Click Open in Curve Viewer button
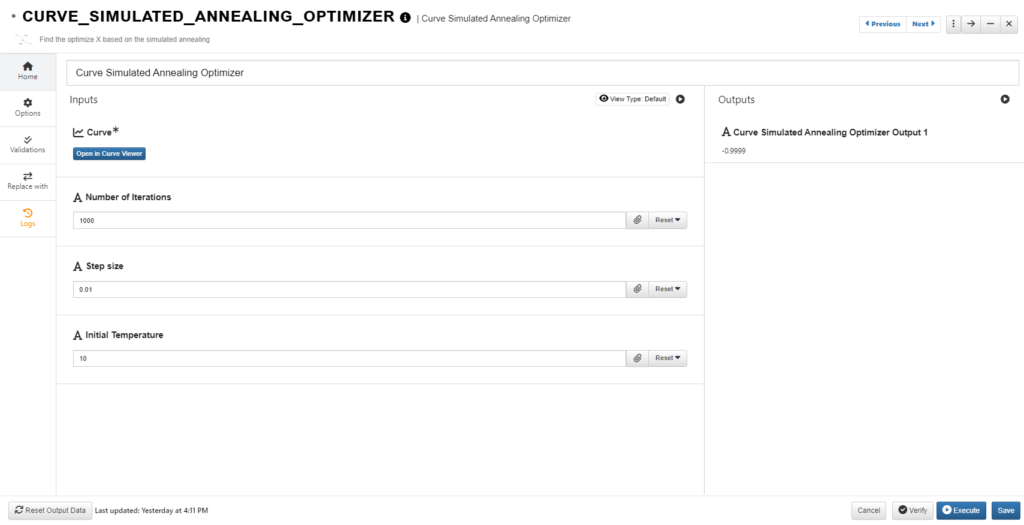1024x525 pixels. [109, 153]
